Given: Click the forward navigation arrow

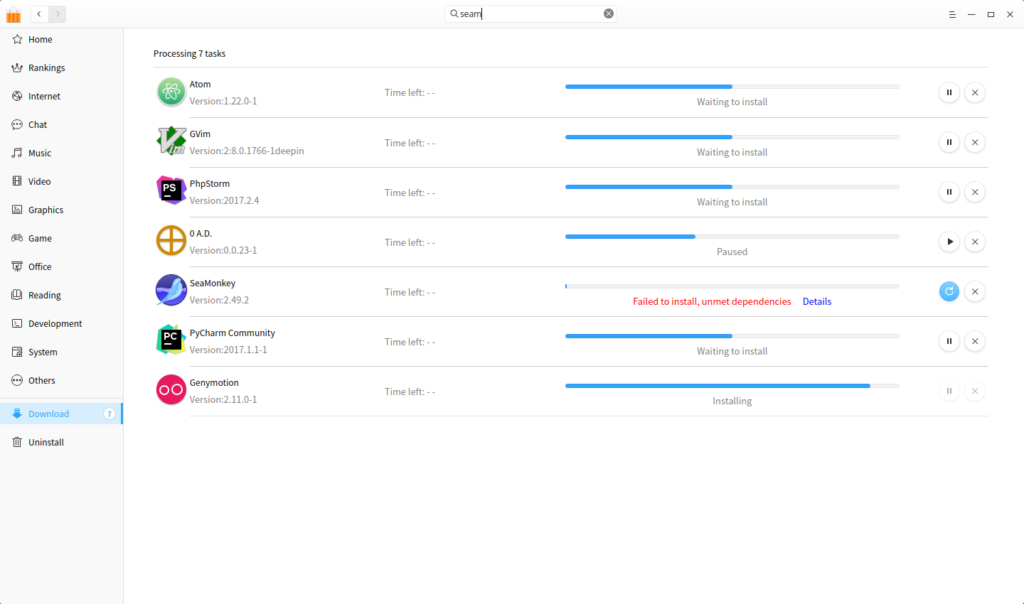Looking at the screenshot, I should click(x=56, y=14).
